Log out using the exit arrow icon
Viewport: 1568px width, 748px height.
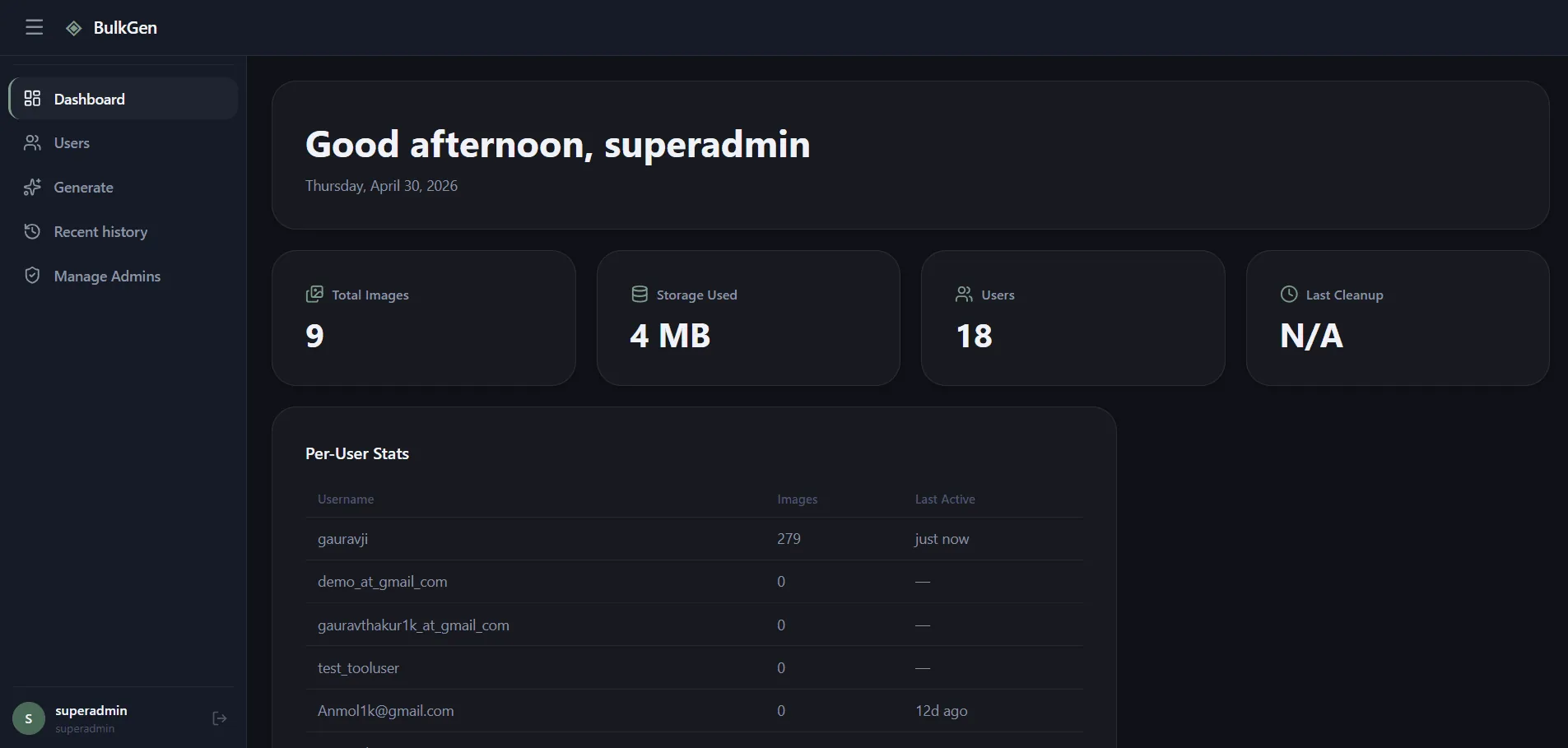tap(220, 718)
